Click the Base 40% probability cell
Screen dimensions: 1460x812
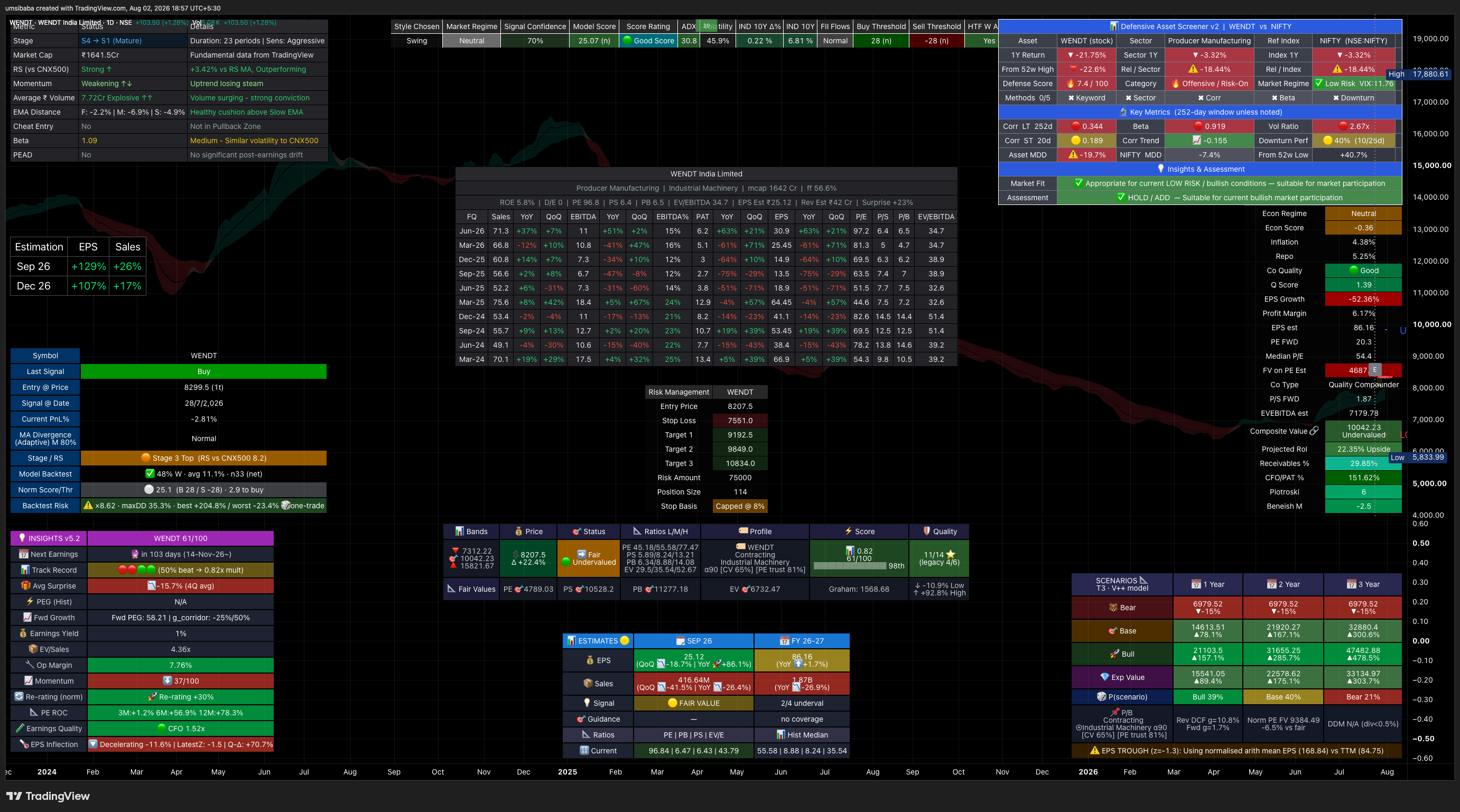[x=1283, y=696]
